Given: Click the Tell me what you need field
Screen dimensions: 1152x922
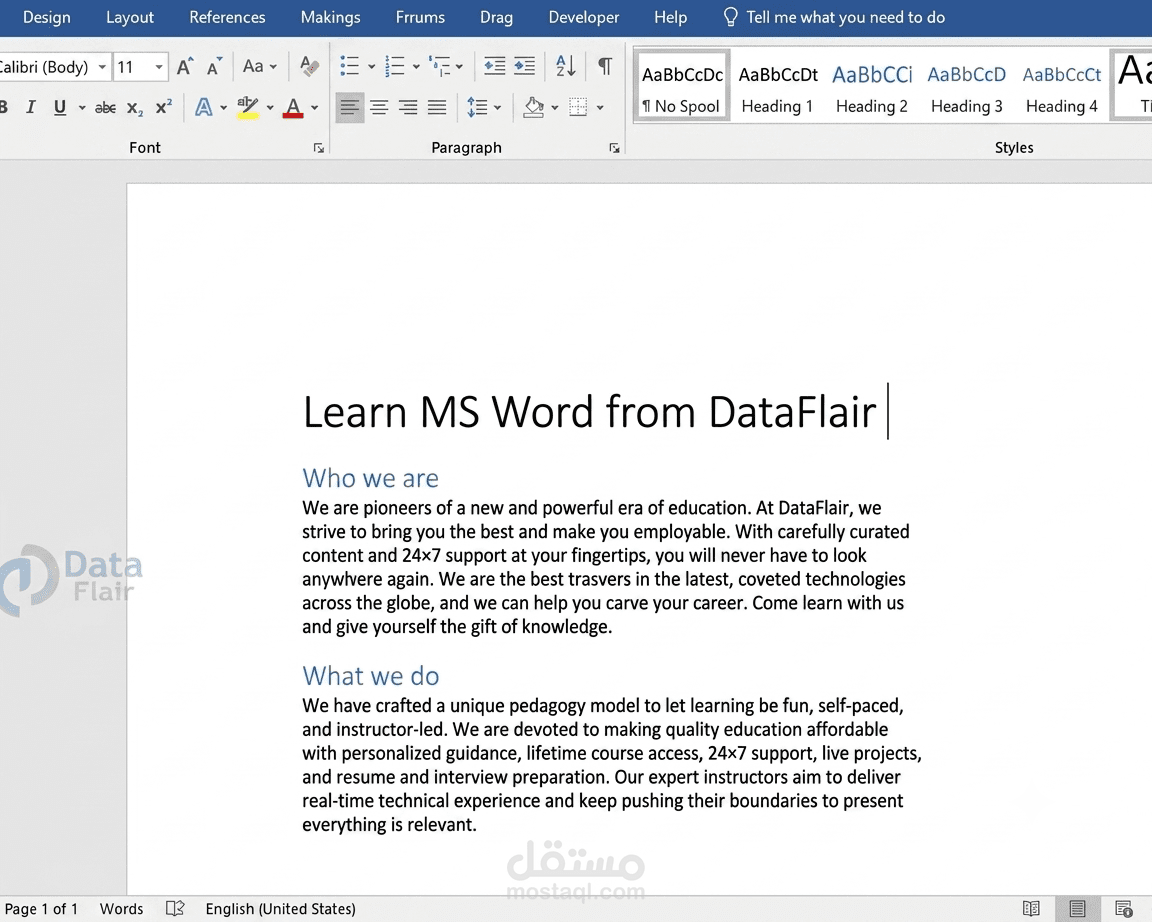Looking at the screenshot, I should pos(846,17).
